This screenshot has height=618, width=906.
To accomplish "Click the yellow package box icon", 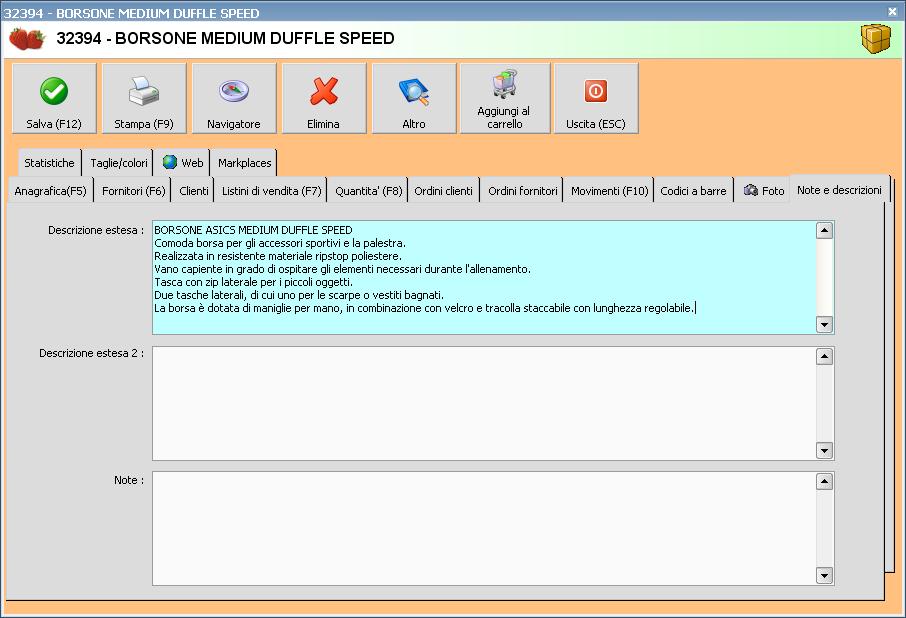I will [x=876, y=39].
